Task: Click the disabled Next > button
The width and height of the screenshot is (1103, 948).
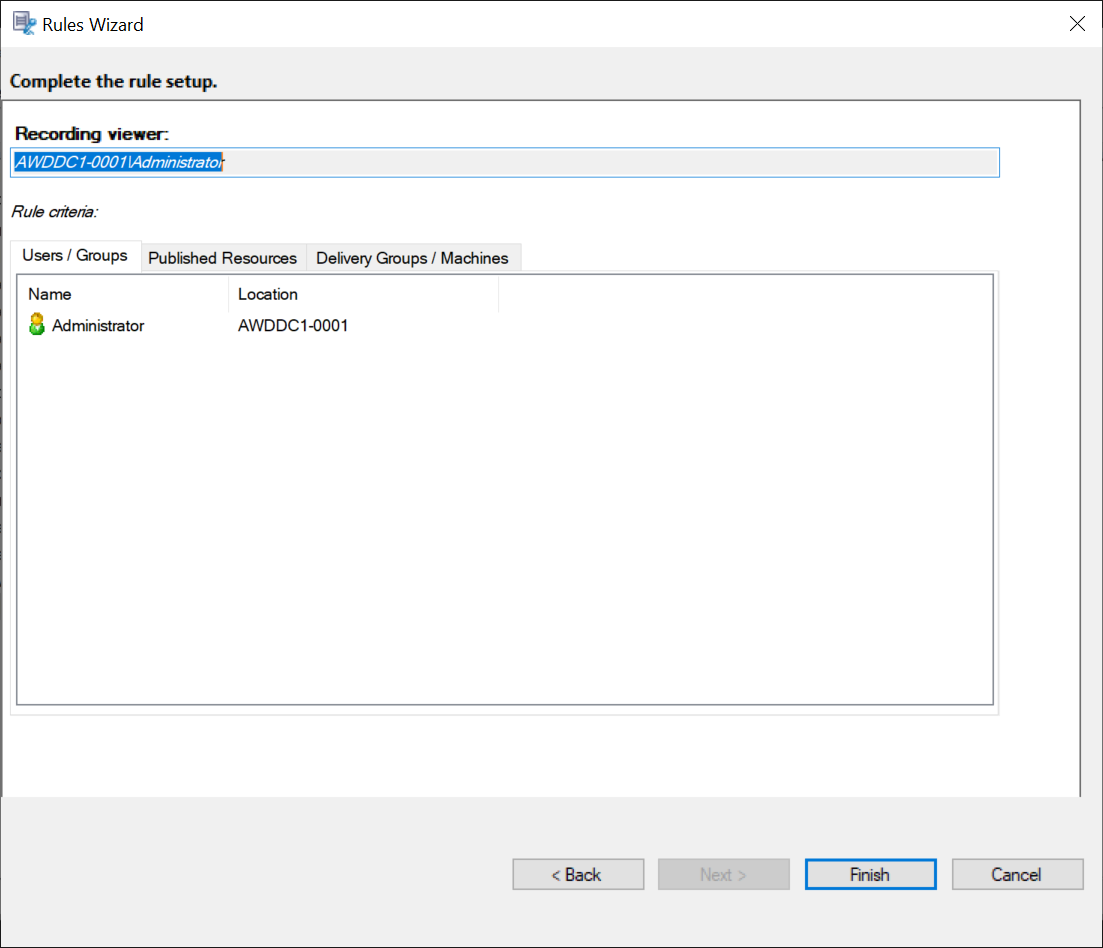Action: pyautogui.click(x=723, y=874)
